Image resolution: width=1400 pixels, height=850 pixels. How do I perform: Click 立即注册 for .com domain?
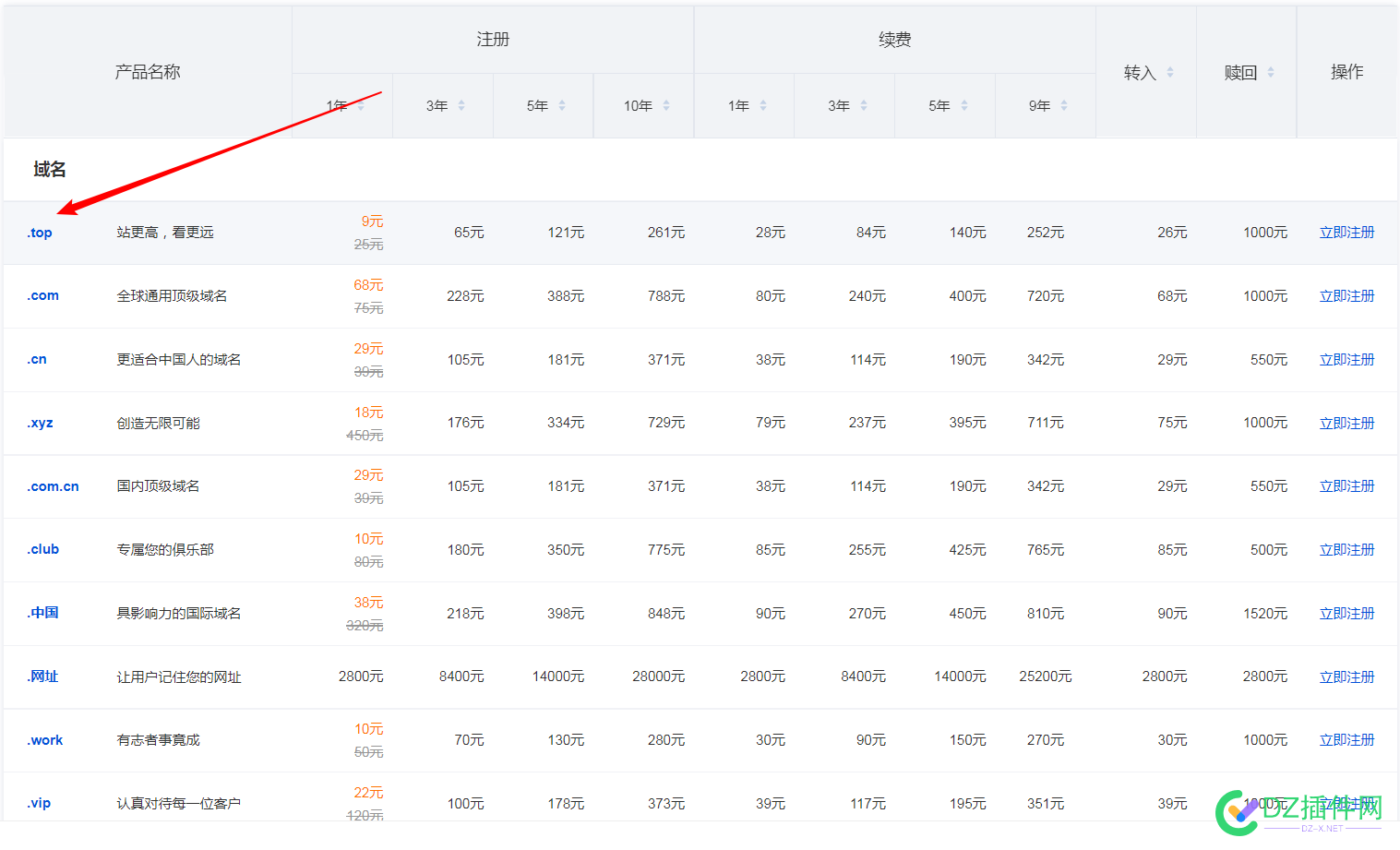click(1346, 296)
